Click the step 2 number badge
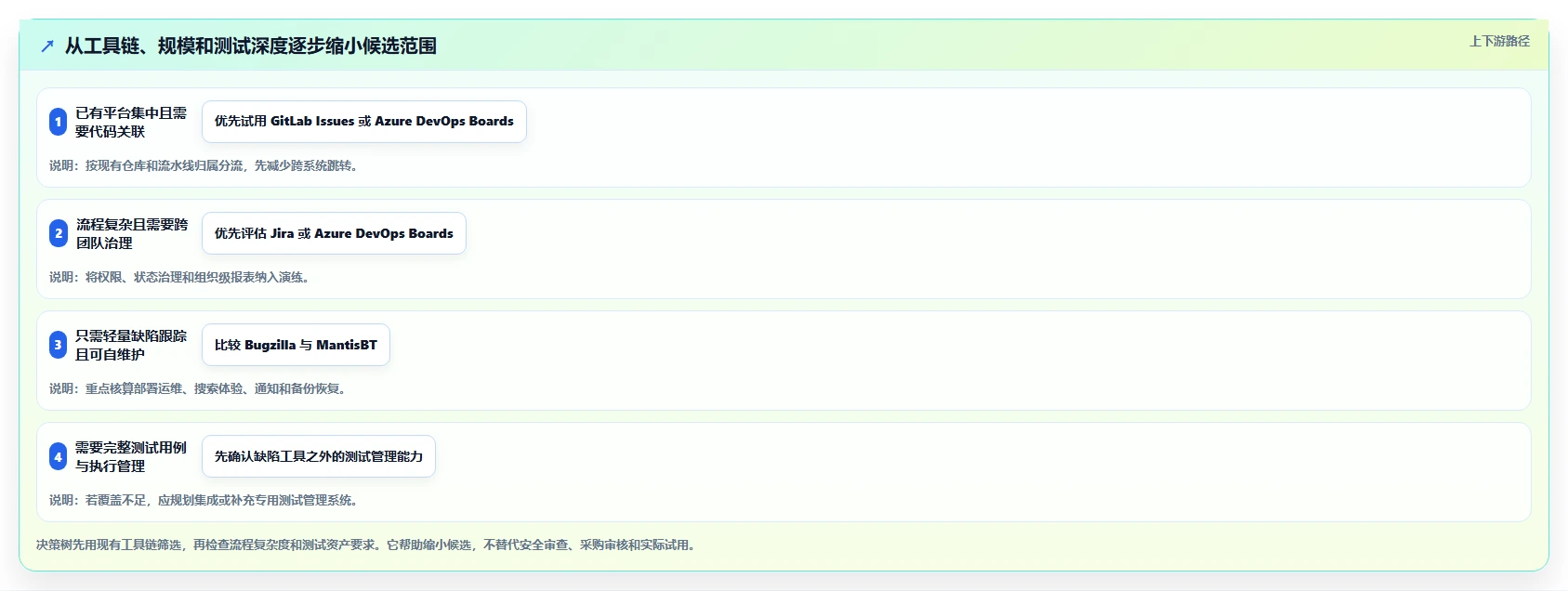Image resolution: width=1568 pixels, height=591 pixels. [x=58, y=233]
